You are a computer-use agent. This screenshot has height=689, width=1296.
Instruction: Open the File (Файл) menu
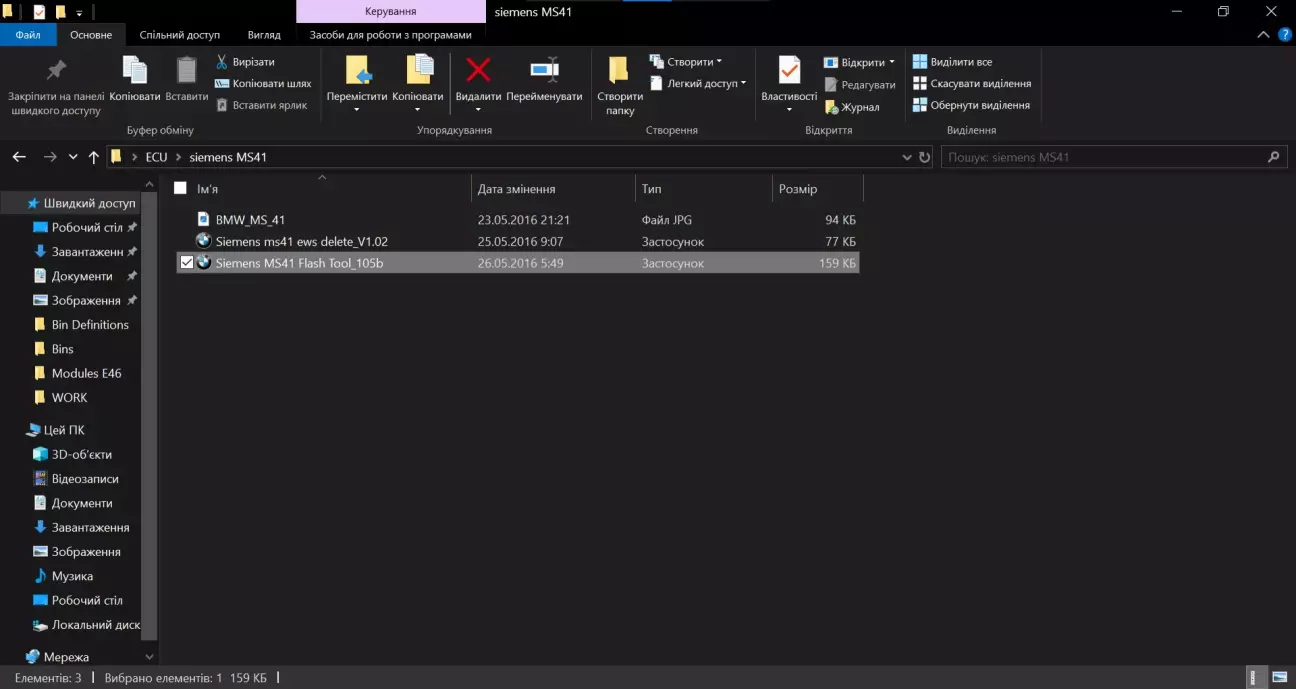click(x=28, y=35)
